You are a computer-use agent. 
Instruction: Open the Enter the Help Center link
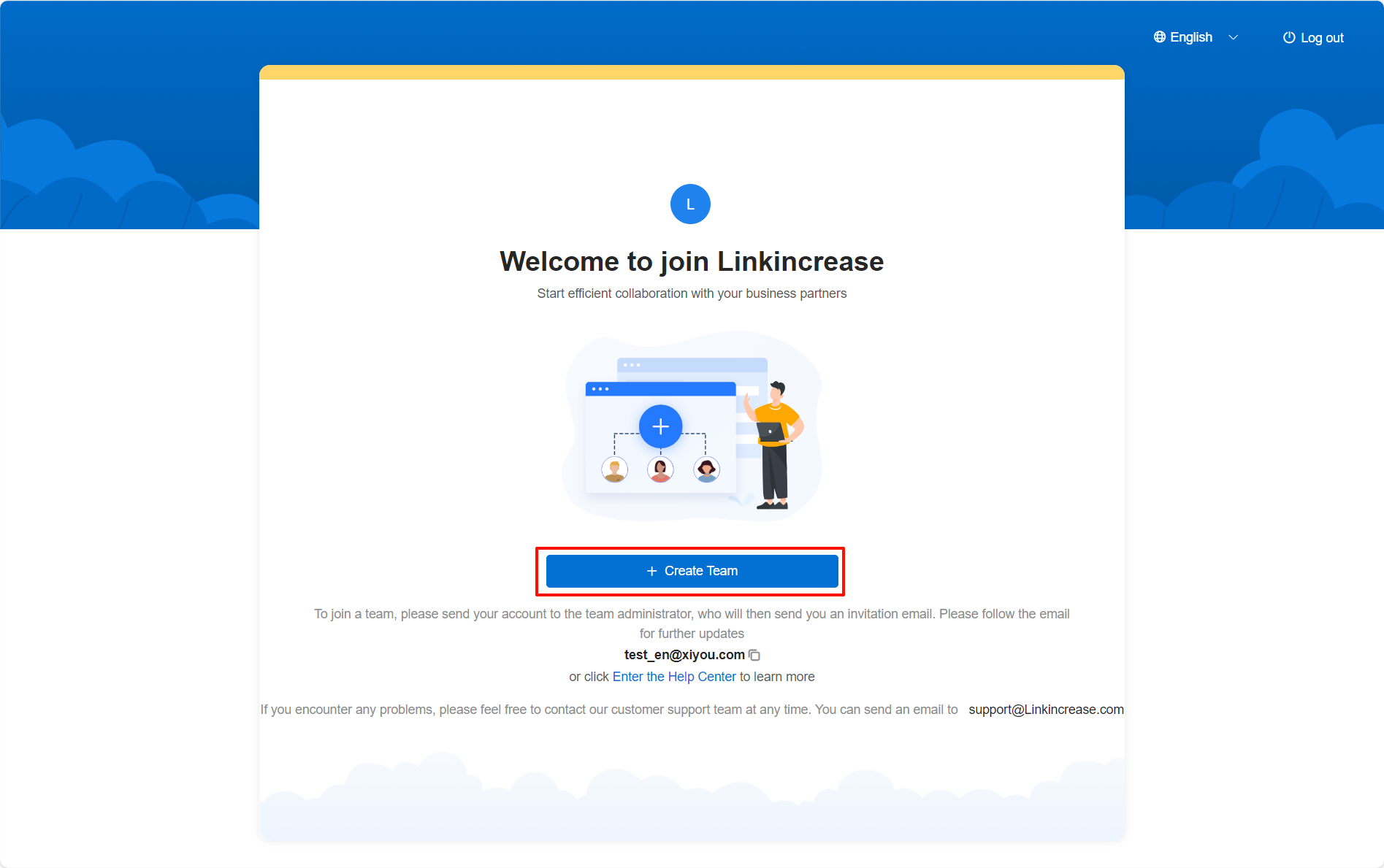[x=673, y=677]
